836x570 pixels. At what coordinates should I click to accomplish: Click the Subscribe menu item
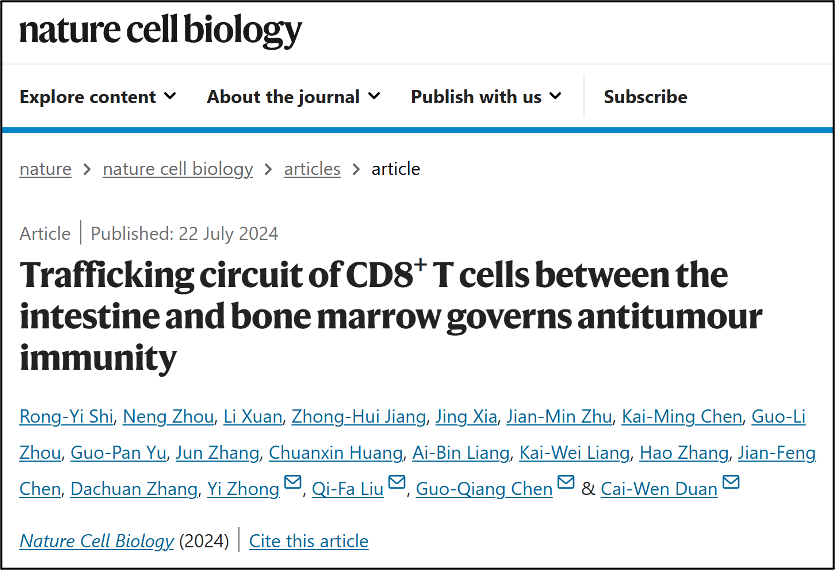point(645,97)
